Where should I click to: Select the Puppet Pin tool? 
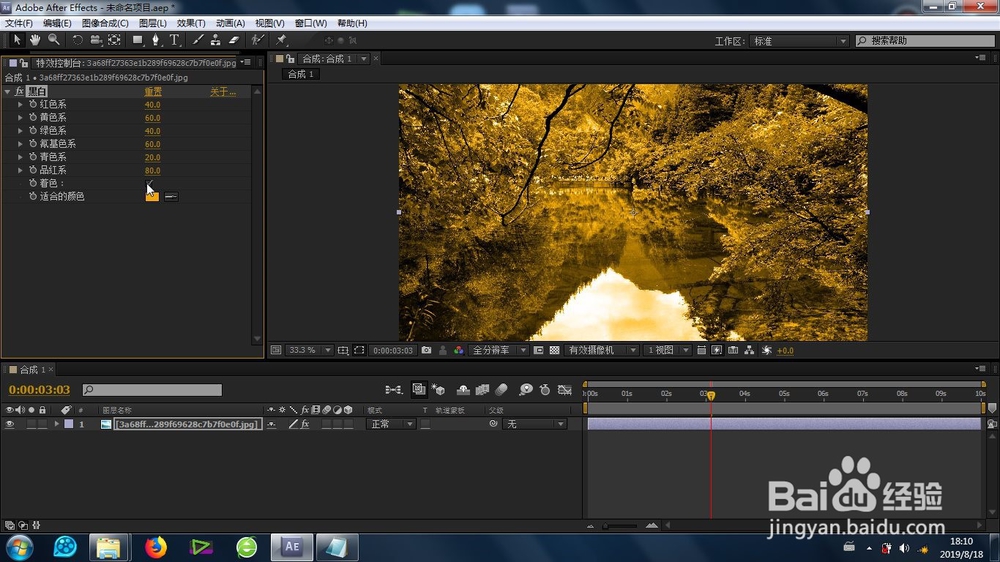281,40
